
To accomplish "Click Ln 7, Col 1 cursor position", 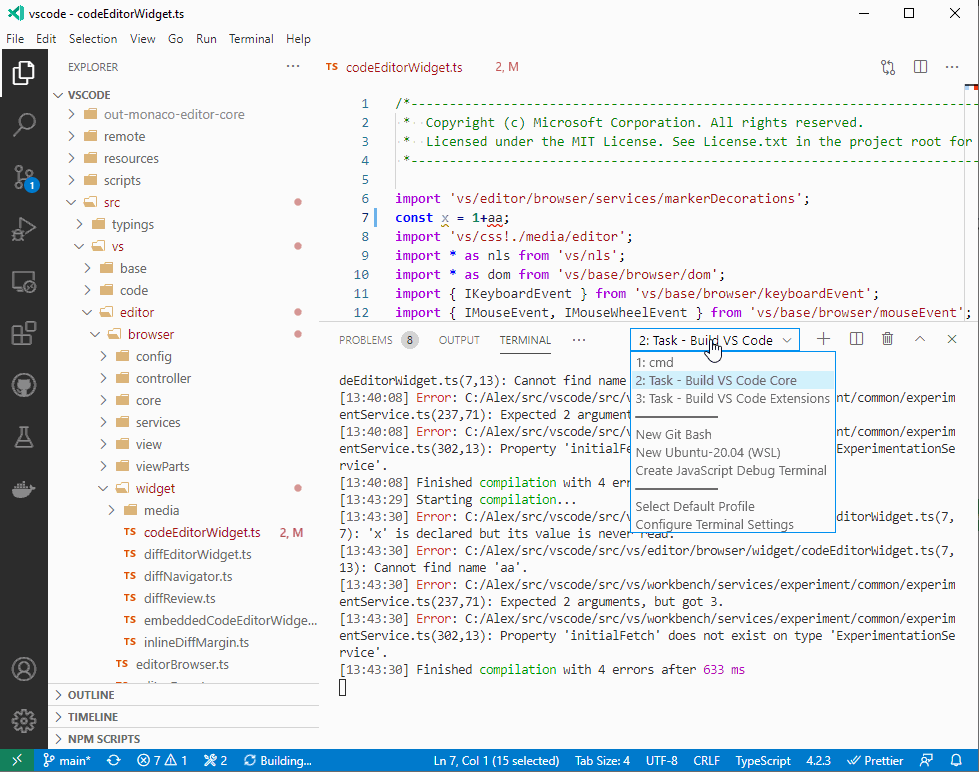I will (496, 760).
